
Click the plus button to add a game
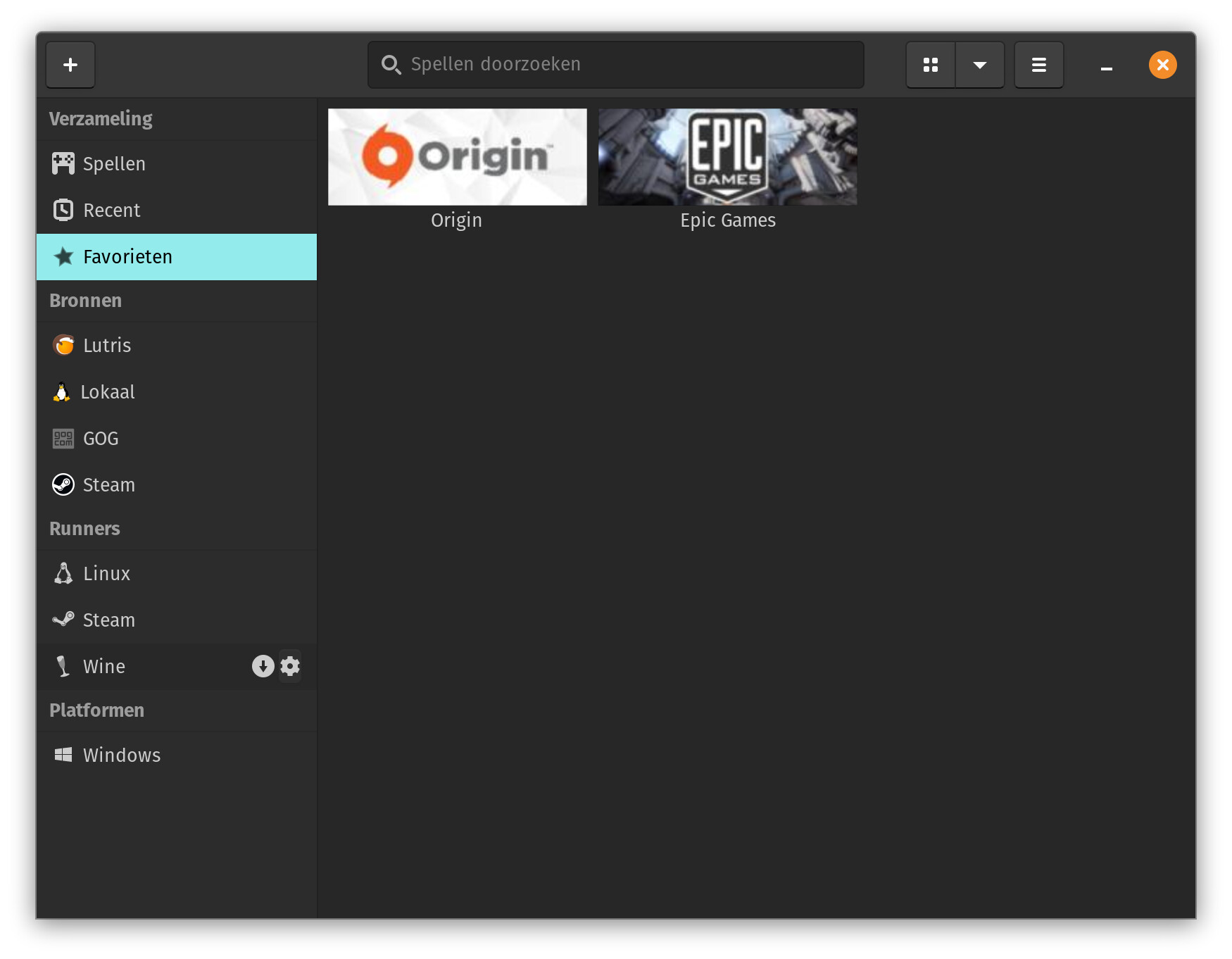70,65
